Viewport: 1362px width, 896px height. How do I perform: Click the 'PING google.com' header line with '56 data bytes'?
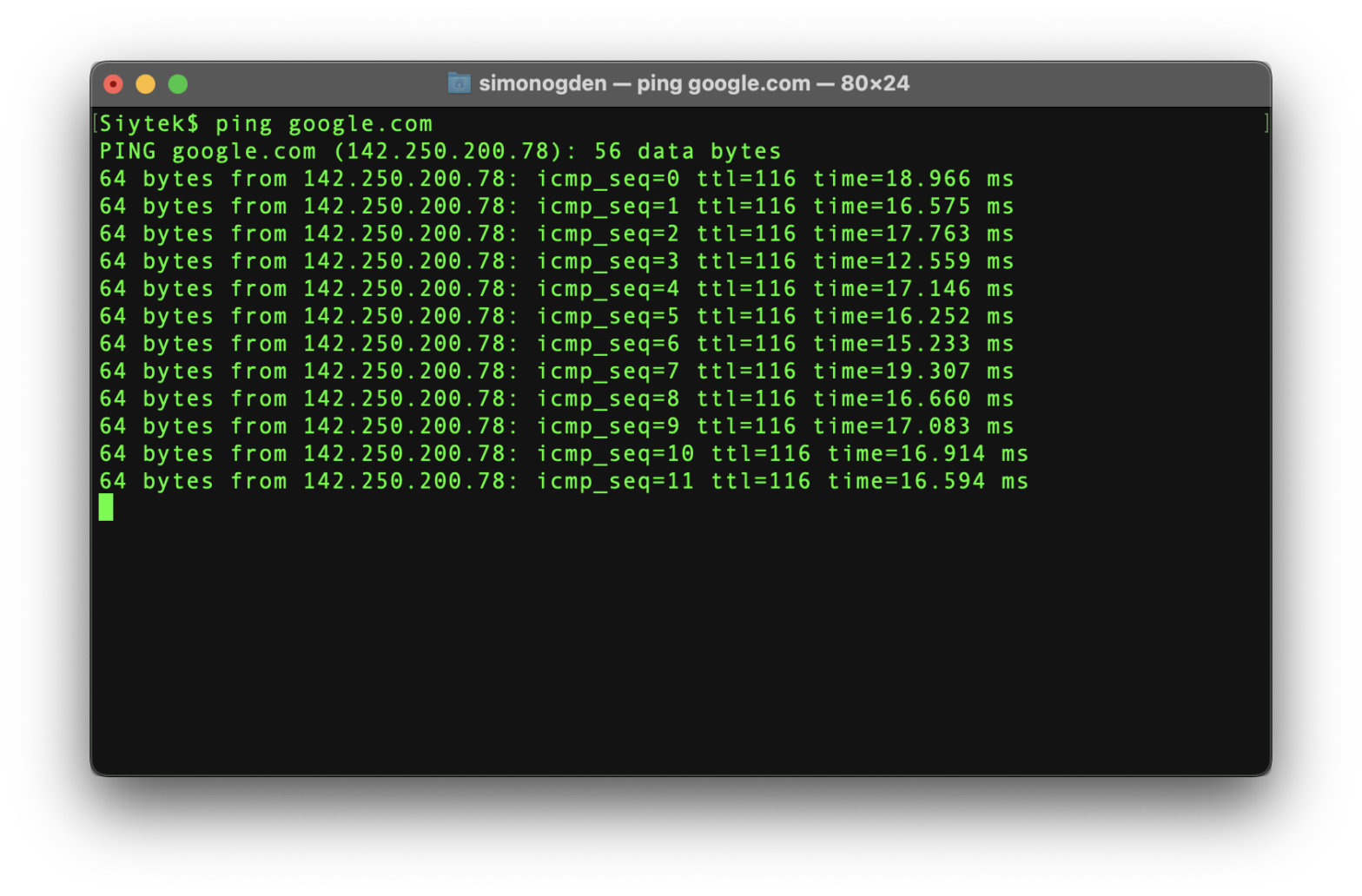tap(440, 152)
